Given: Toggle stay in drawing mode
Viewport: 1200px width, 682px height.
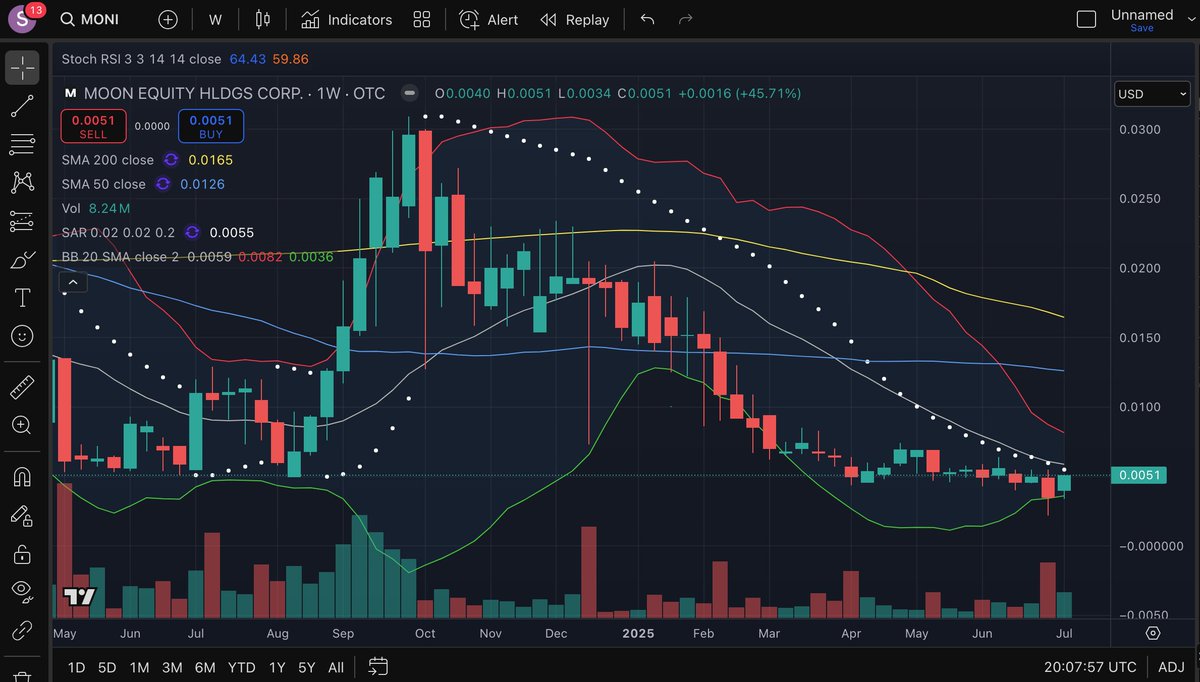Looking at the screenshot, I should click(x=22, y=515).
